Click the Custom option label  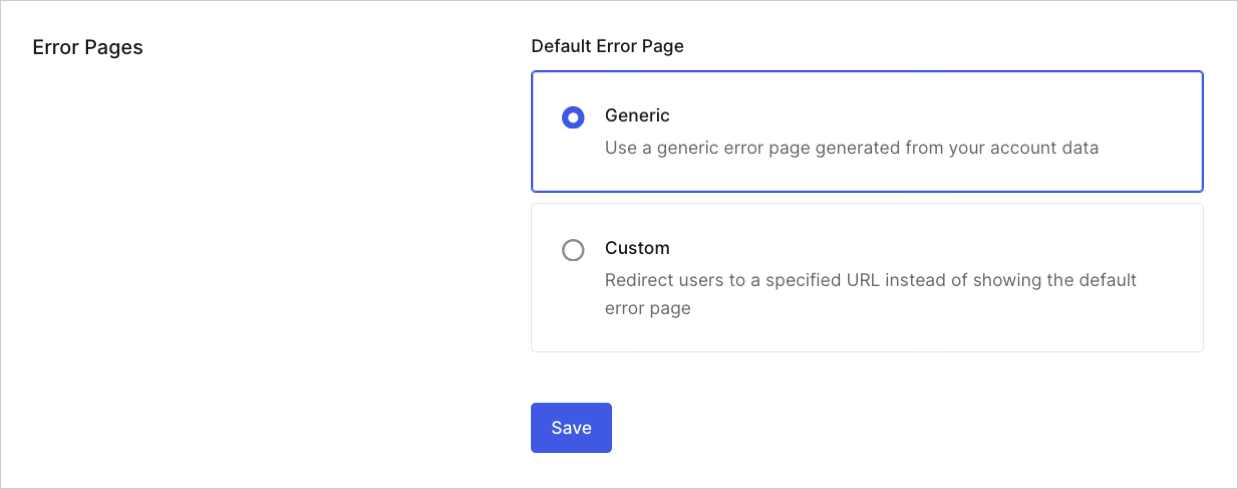637,248
